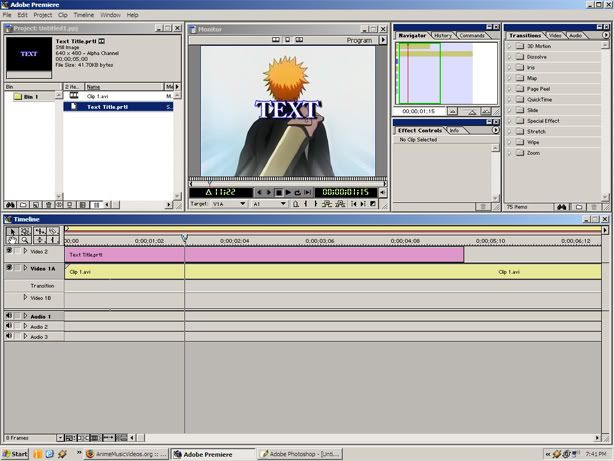Switch to the Info tab

[x=454, y=130]
